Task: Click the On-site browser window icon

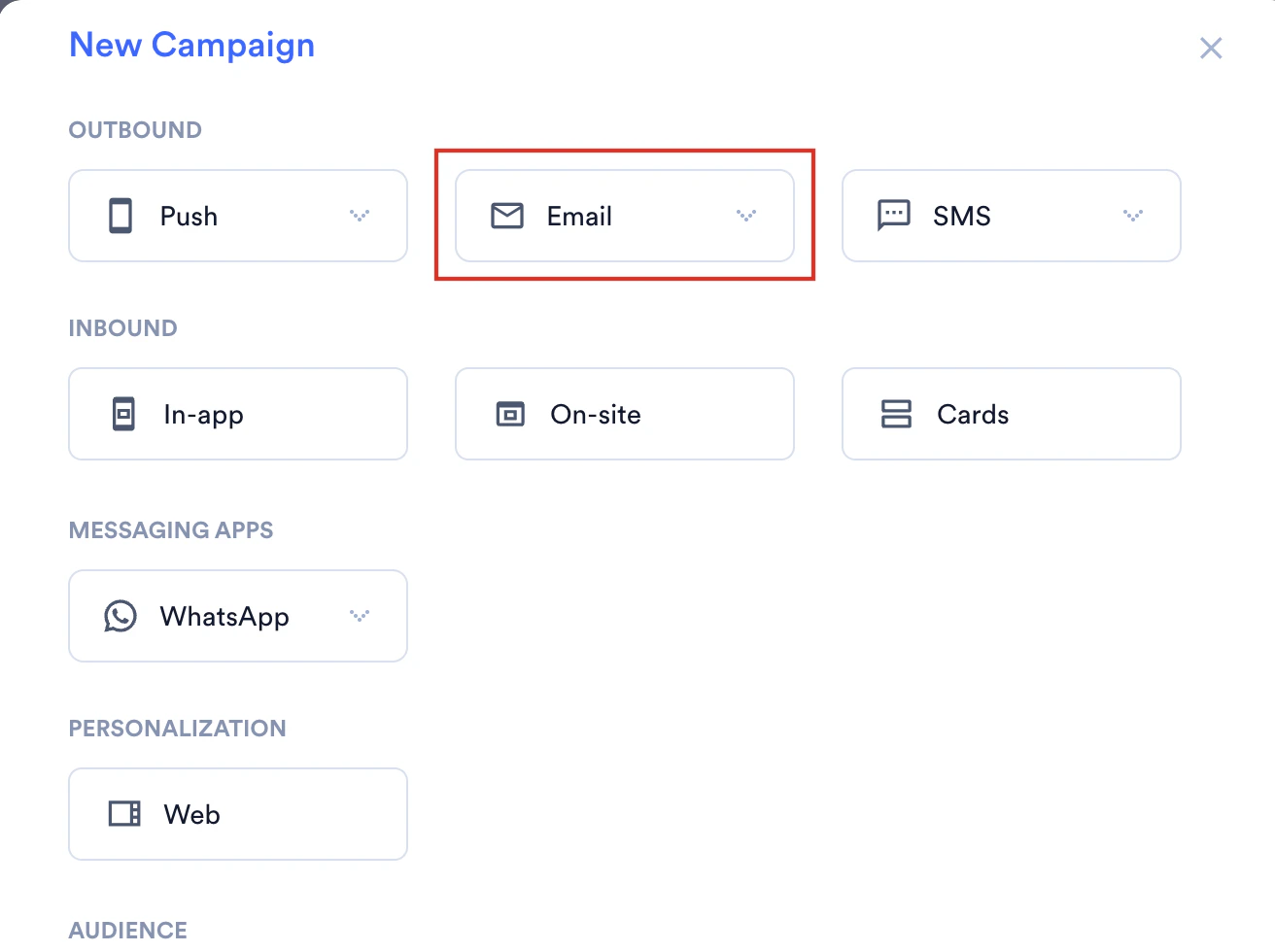Action: (x=510, y=414)
